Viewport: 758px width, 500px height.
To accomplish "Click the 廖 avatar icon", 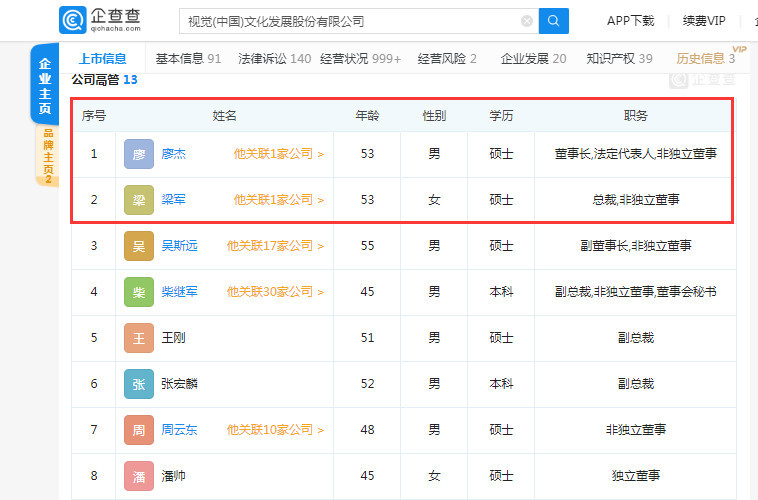I will click(x=139, y=154).
